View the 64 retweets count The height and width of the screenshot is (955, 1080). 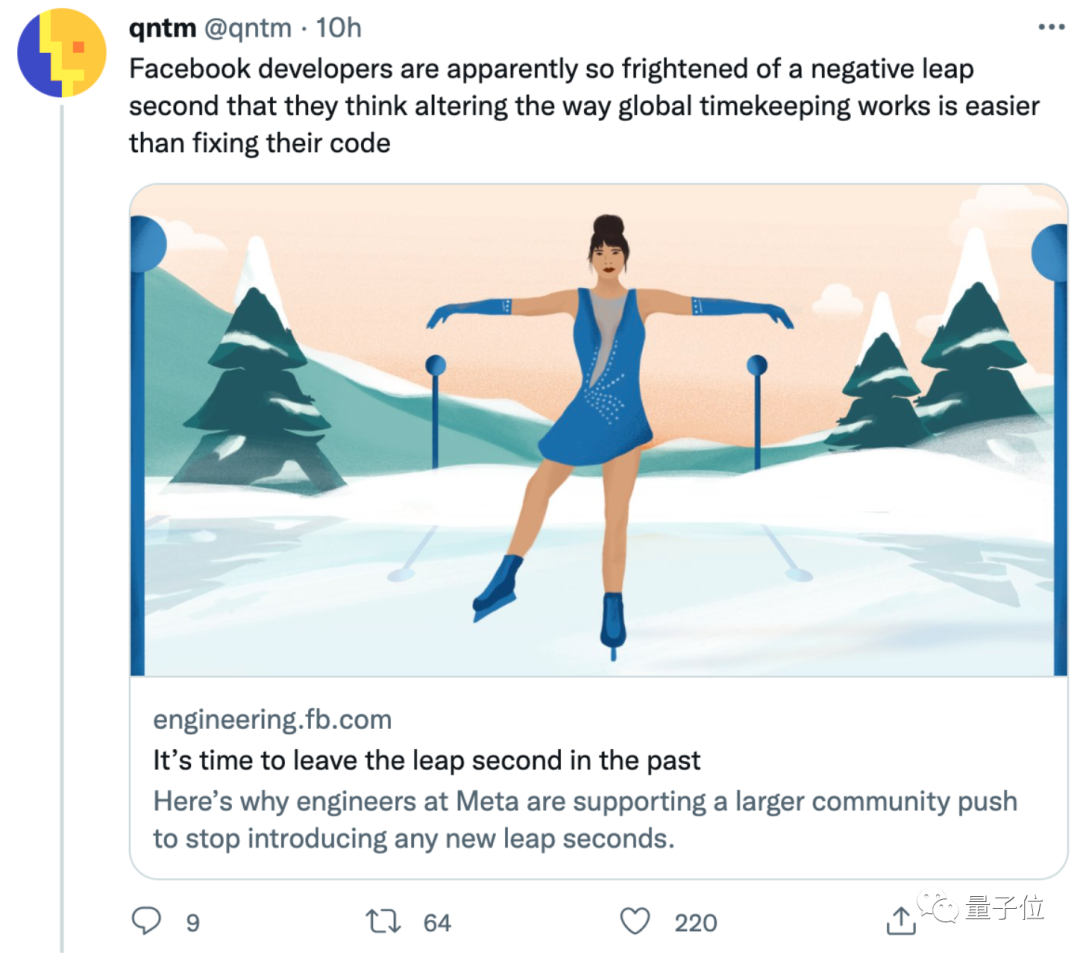(x=437, y=922)
